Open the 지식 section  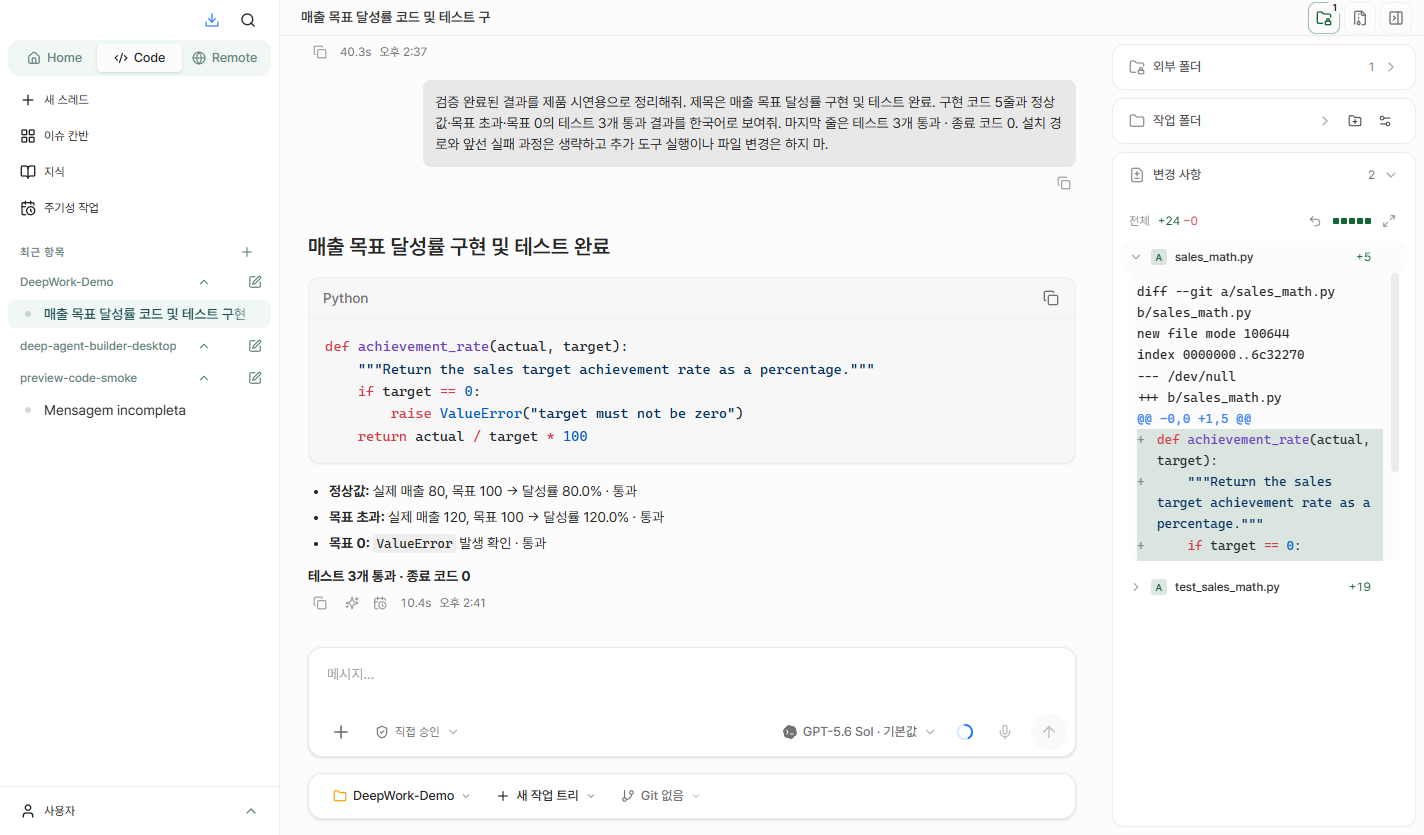tap(139, 172)
